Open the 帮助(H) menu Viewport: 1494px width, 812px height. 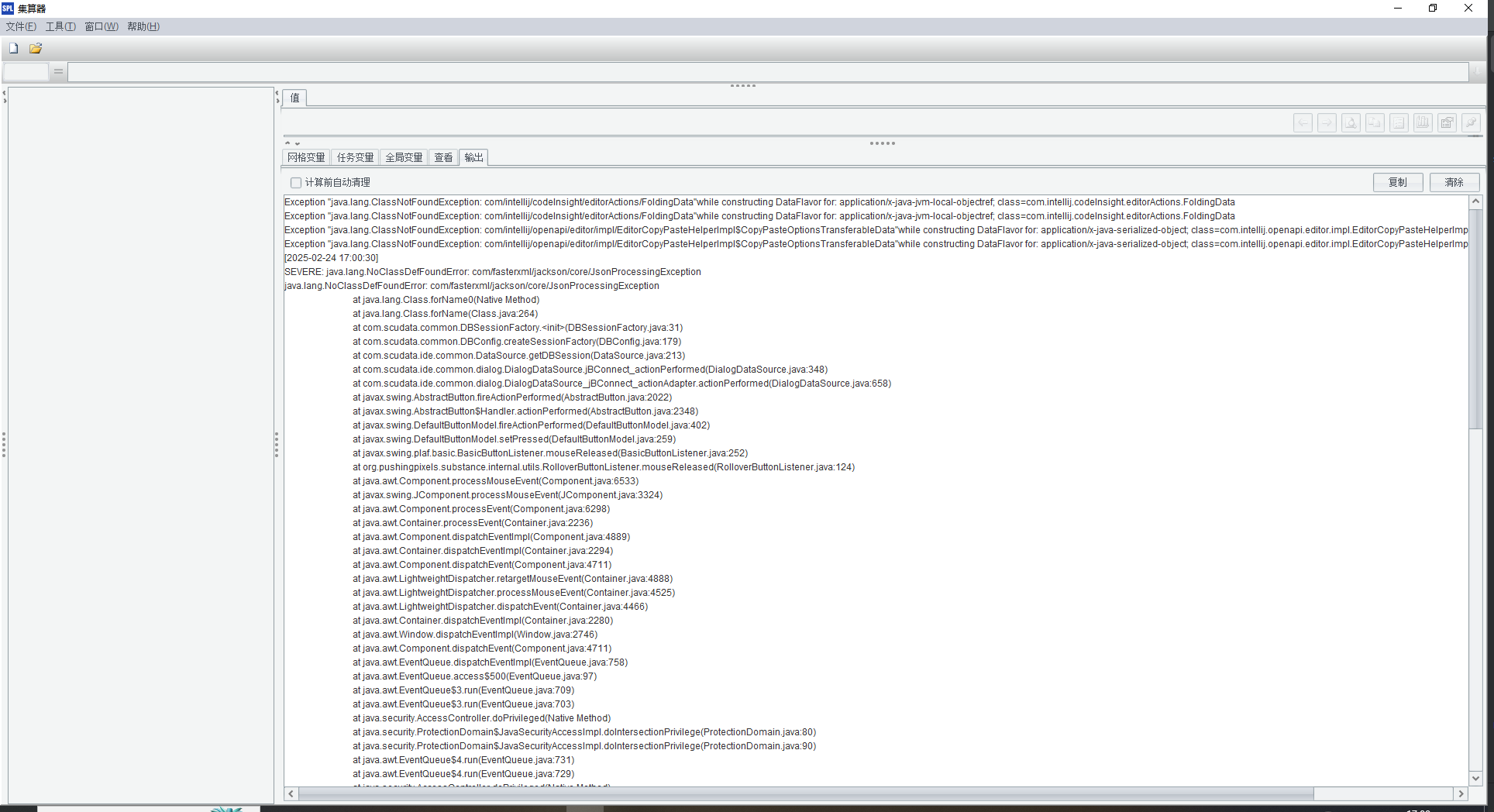click(143, 26)
